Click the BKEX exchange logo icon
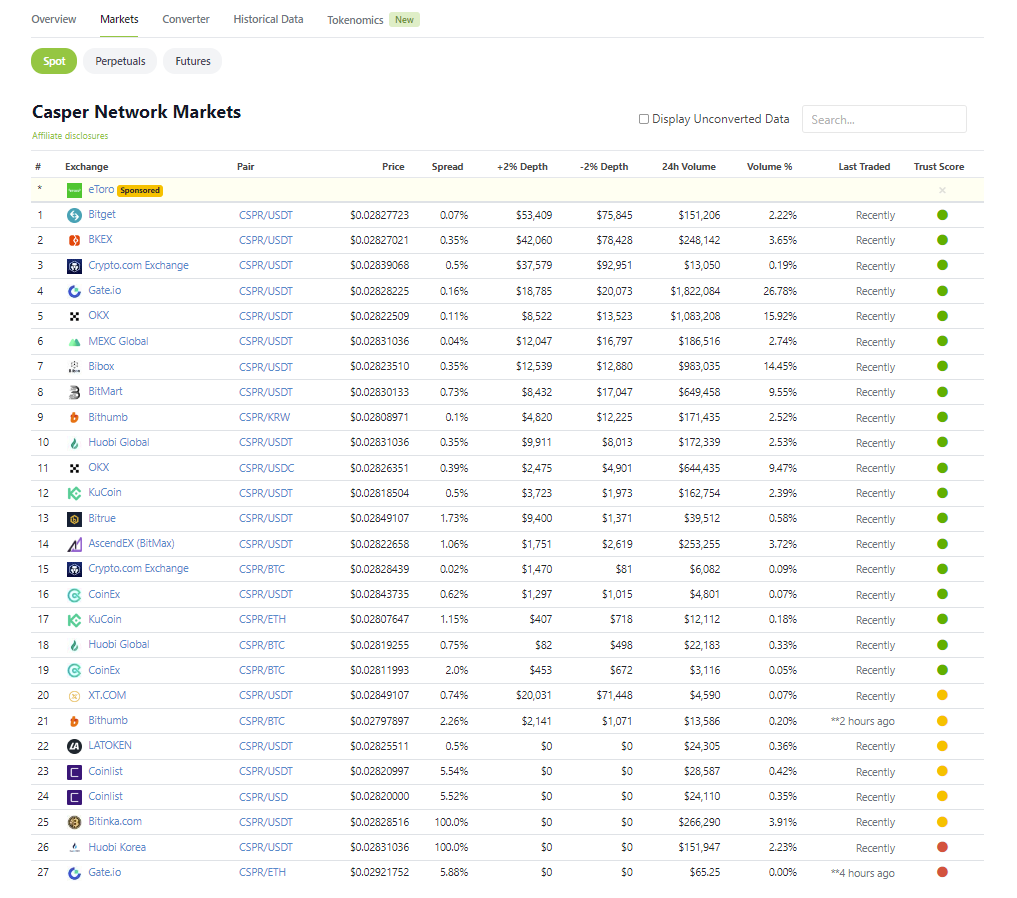 point(74,240)
